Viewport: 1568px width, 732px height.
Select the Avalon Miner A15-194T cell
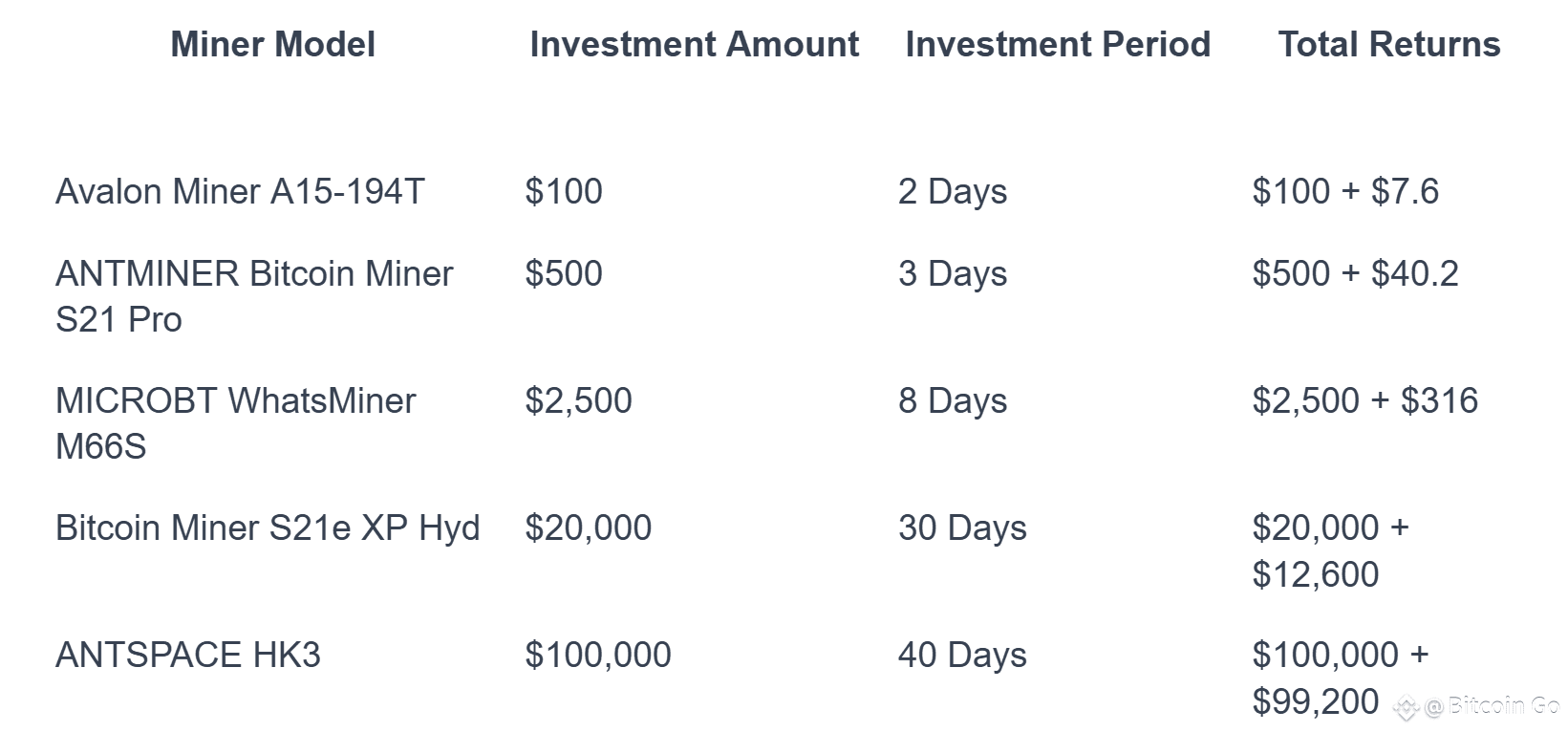240,192
